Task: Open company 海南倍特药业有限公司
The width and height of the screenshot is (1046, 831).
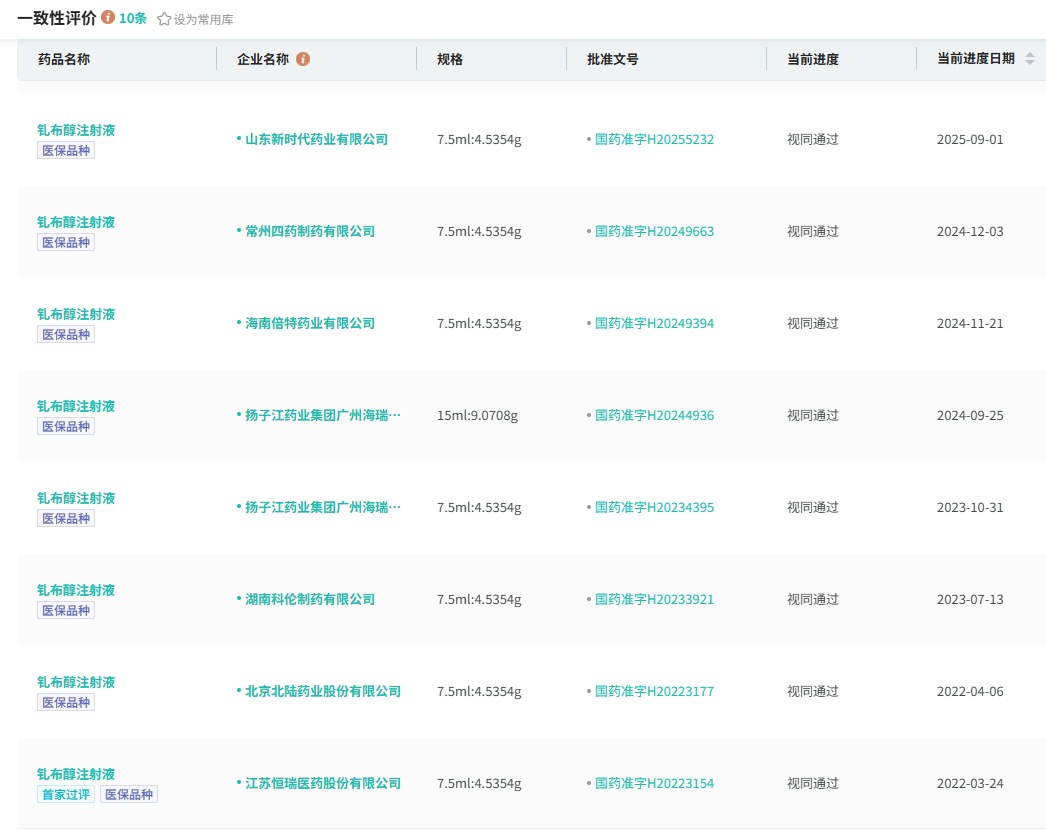Action: coord(310,323)
